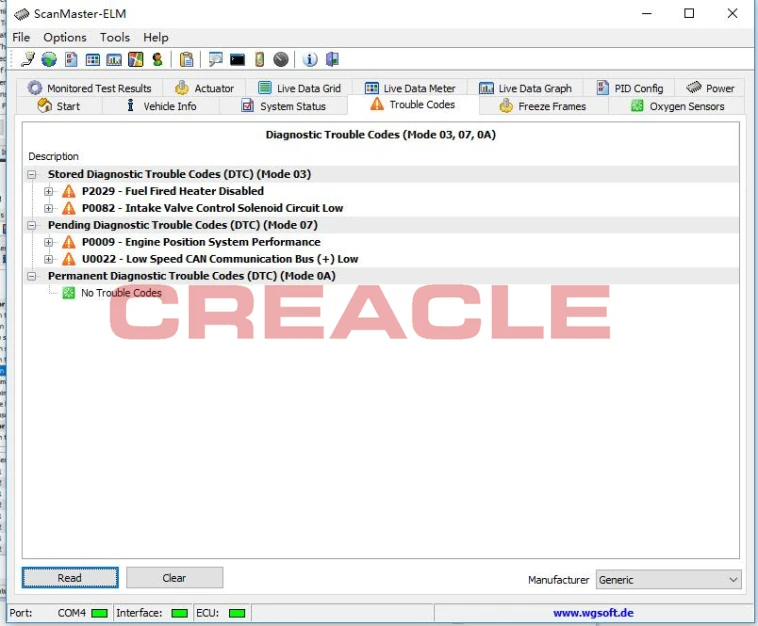Click the connect cable plug toolbar icon
This screenshot has height=626, width=758.
click(x=27, y=59)
